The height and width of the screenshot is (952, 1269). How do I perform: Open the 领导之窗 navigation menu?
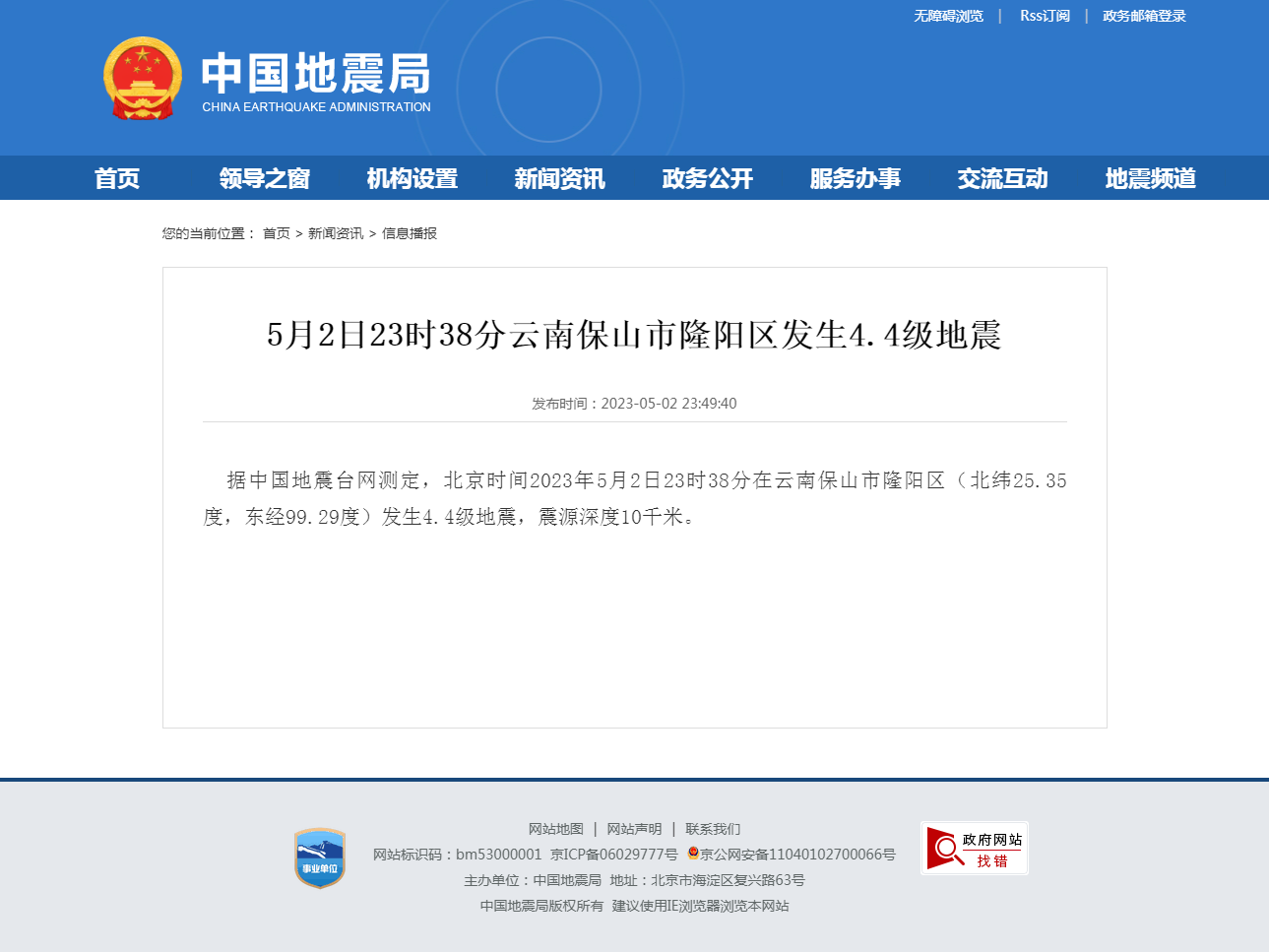[x=265, y=178]
